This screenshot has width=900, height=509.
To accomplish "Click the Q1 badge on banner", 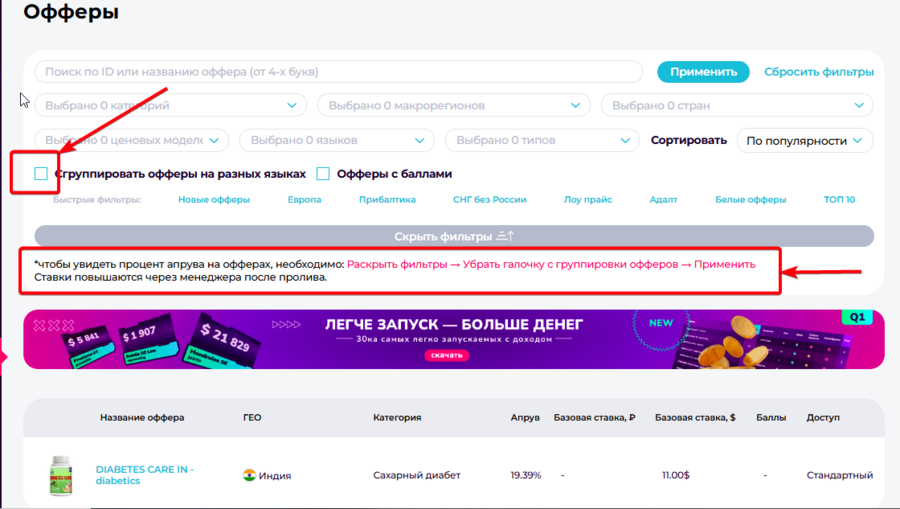I will (857, 317).
